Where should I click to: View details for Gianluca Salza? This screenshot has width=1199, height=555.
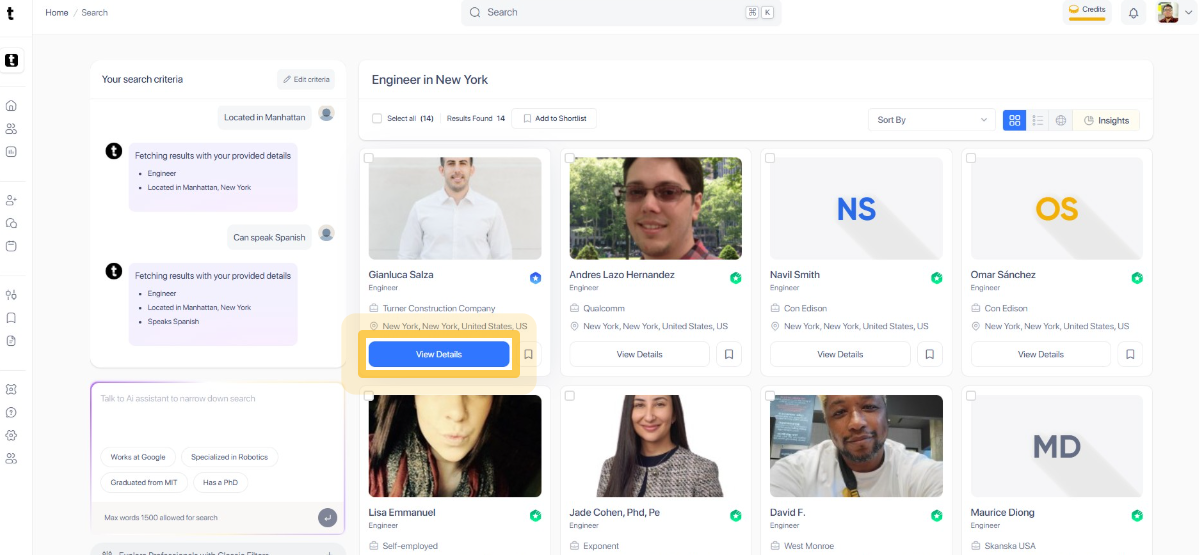point(439,354)
